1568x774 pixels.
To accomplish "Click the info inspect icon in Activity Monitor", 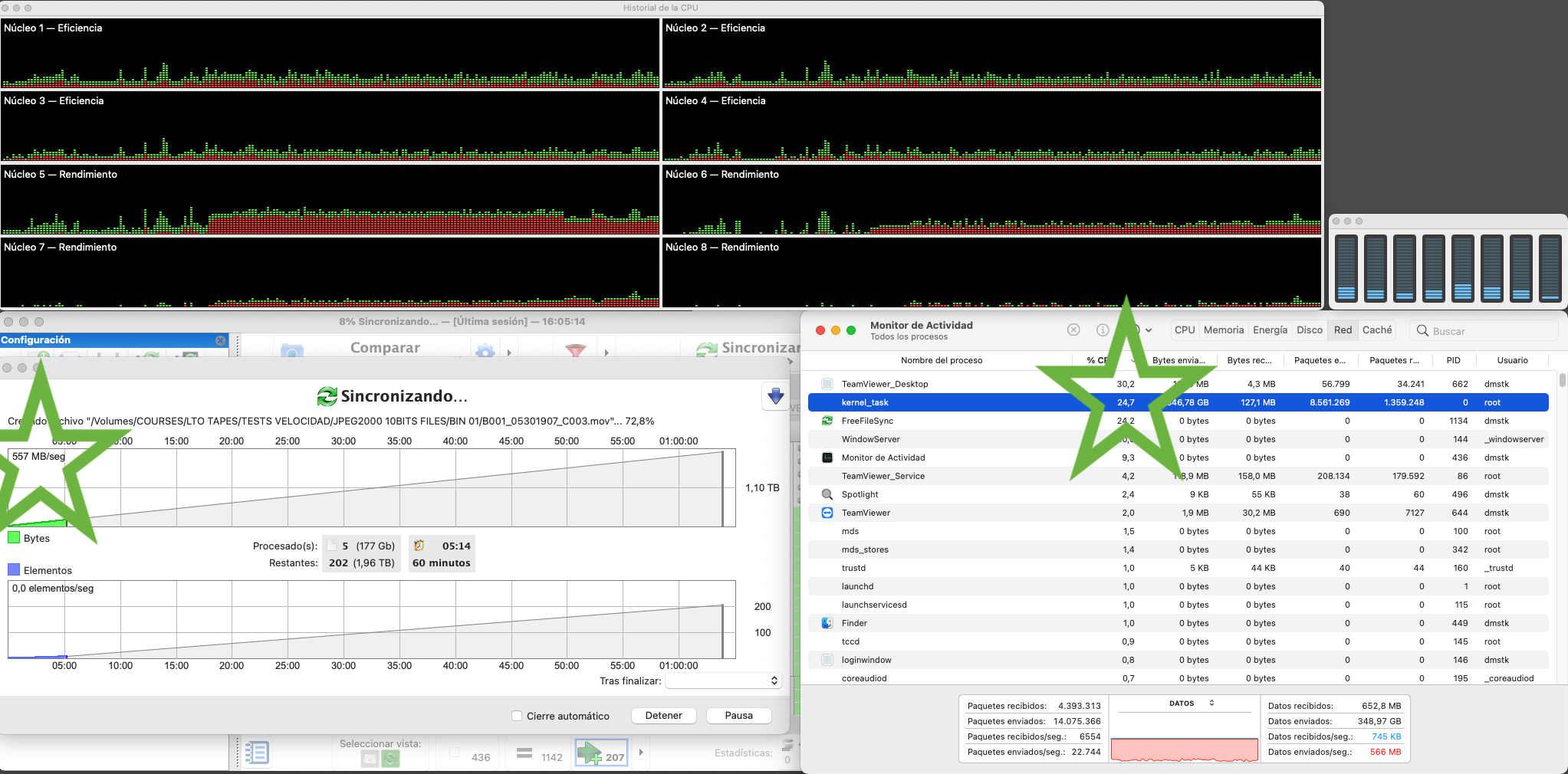I will pos(1103,330).
